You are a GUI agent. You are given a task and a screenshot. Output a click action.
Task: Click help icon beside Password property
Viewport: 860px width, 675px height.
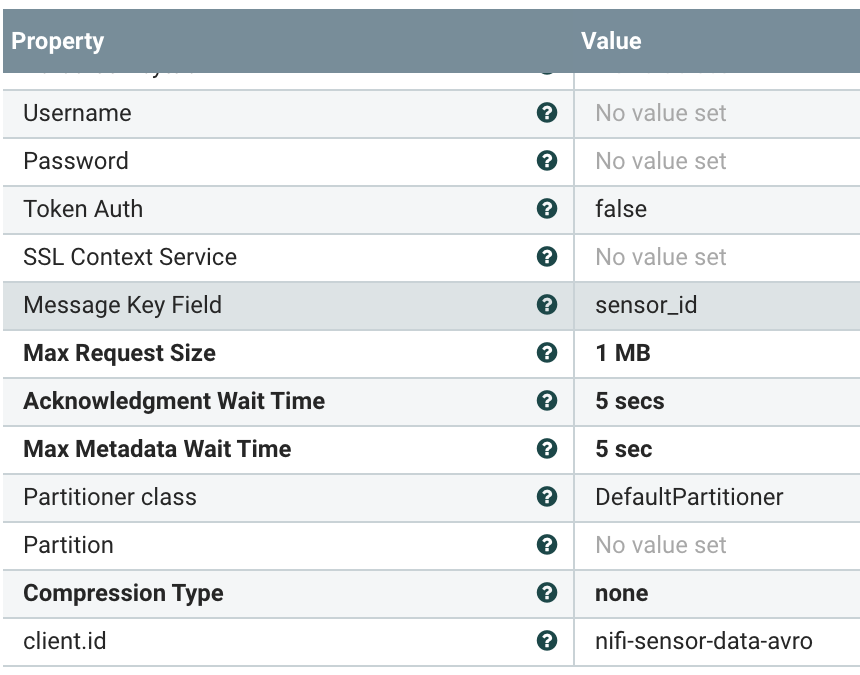tap(546, 161)
